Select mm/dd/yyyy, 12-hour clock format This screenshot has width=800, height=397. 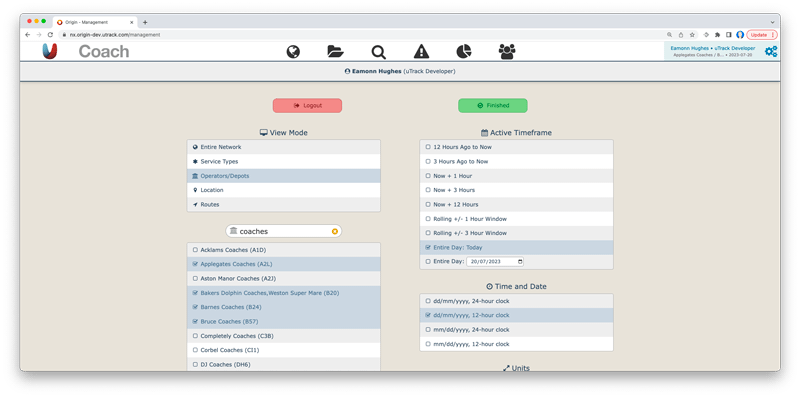coord(516,344)
